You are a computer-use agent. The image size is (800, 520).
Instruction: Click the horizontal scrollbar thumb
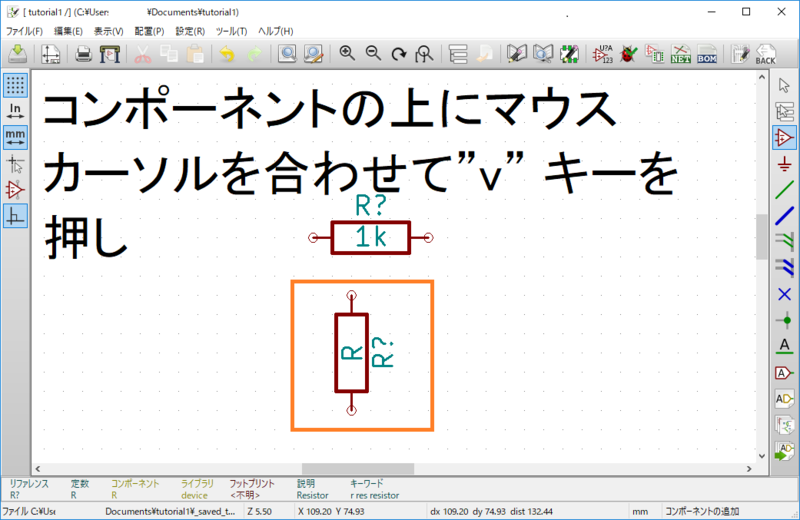358,468
